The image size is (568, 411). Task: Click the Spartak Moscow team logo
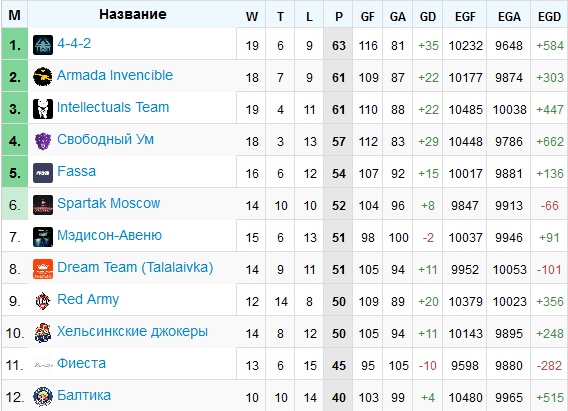point(43,205)
